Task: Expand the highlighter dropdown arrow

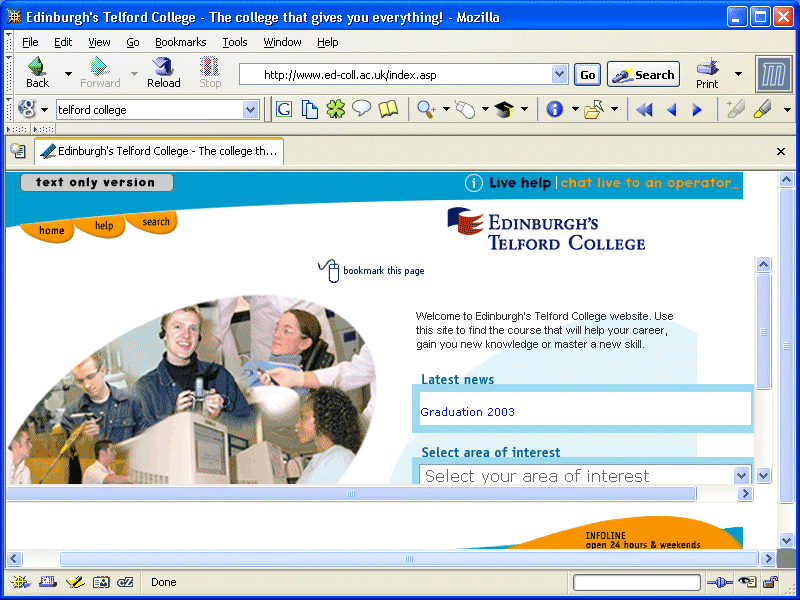Action: coord(786,109)
